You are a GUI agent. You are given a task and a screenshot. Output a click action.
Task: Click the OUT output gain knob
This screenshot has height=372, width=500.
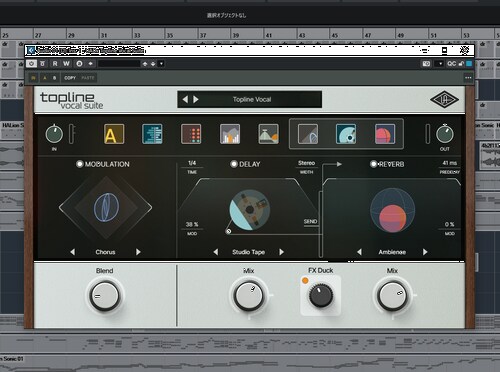tap(445, 134)
